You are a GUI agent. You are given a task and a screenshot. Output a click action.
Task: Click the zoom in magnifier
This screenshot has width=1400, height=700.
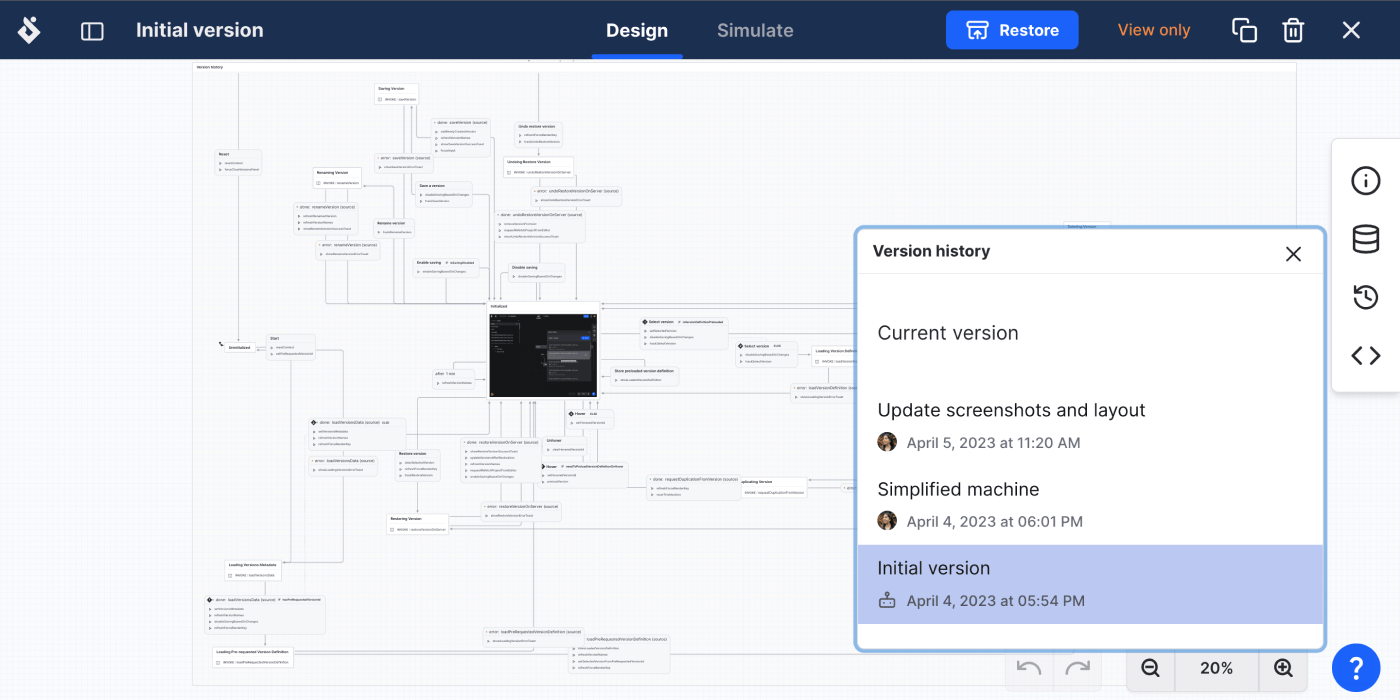click(x=1283, y=668)
